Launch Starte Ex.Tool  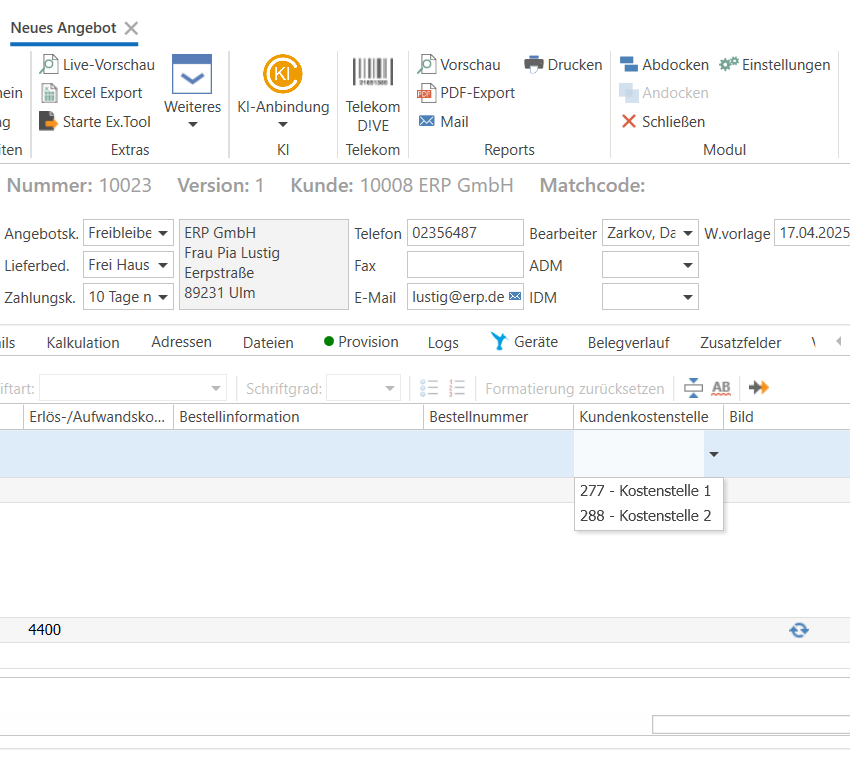pyautogui.click(x=49, y=122)
